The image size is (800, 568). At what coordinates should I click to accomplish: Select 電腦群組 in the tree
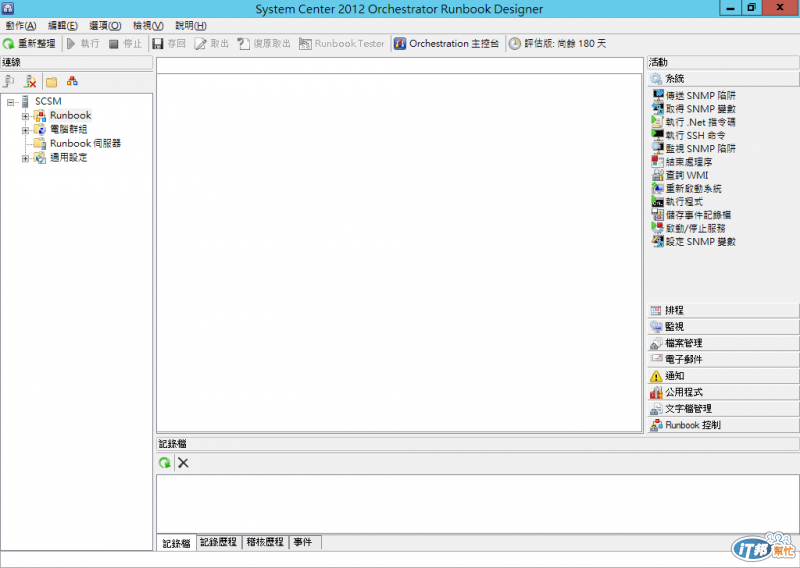[x=68, y=130]
